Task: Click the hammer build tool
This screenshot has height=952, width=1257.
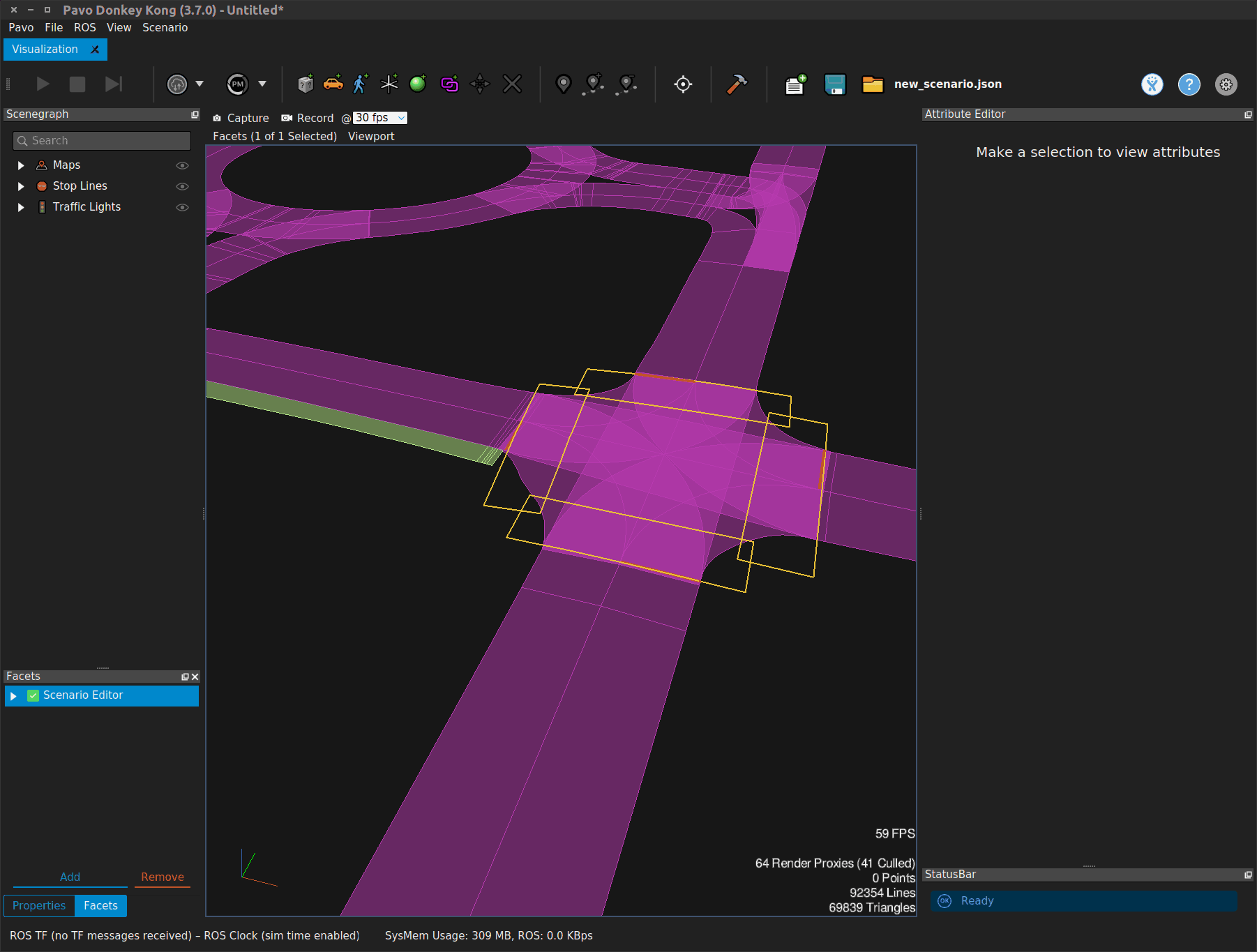Action: [737, 84]
